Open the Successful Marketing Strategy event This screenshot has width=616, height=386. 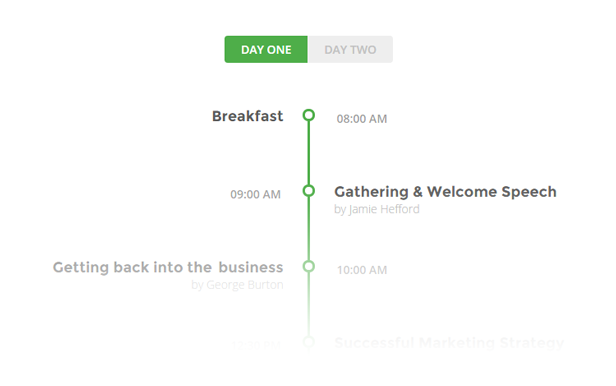pos(449,343)
